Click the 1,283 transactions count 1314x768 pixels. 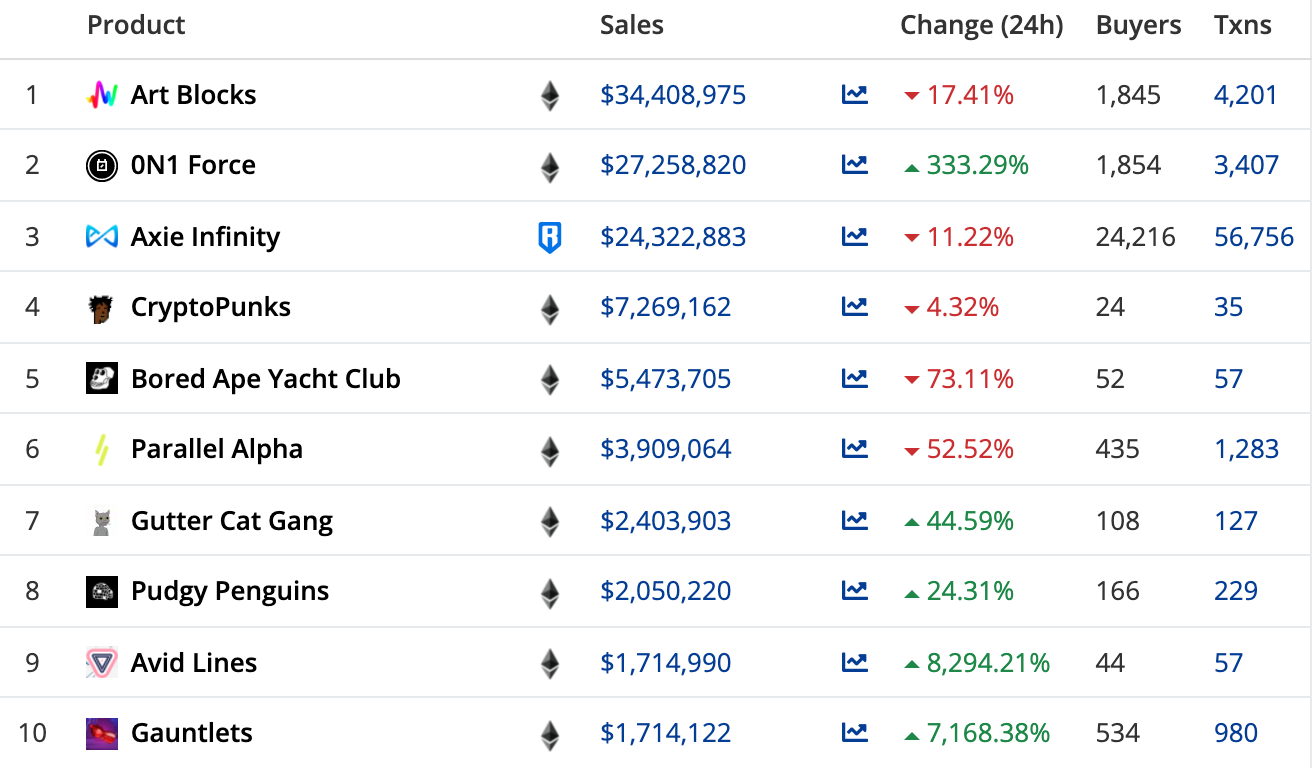coord(1247,449)
